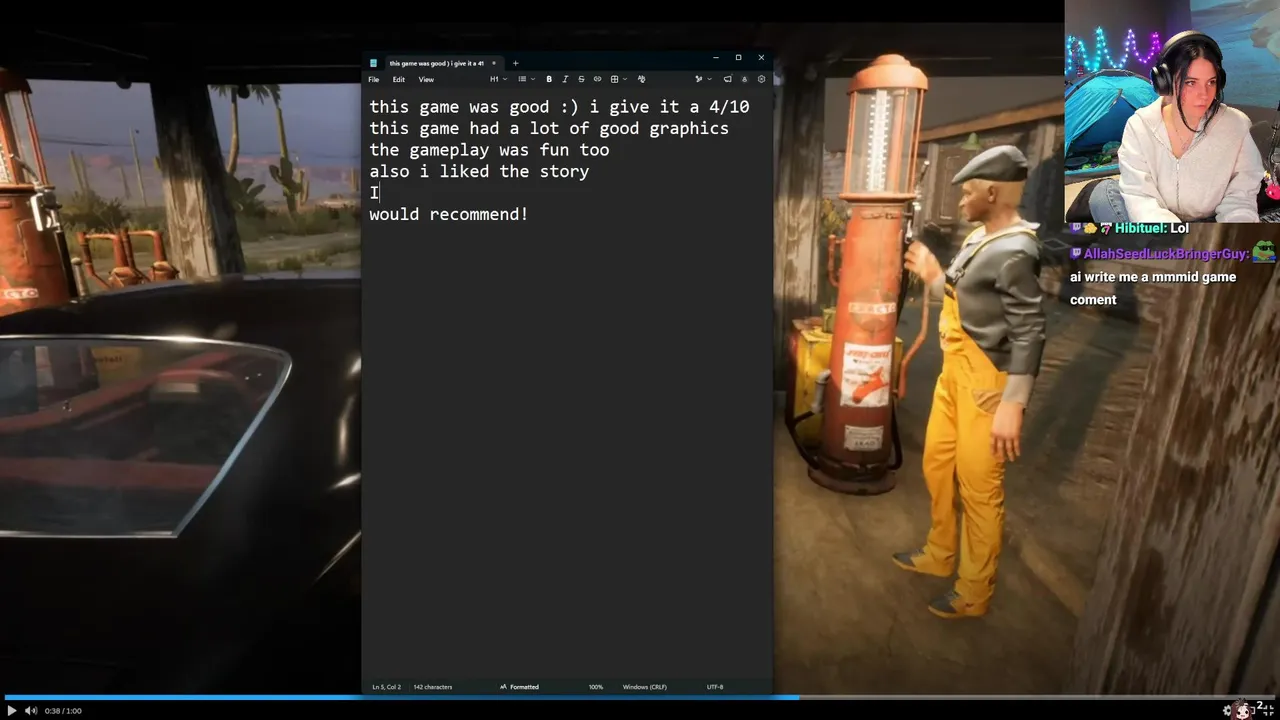Click the text 'also i liked the story'
Viewport: 1280px width, 720px height.
479,171
